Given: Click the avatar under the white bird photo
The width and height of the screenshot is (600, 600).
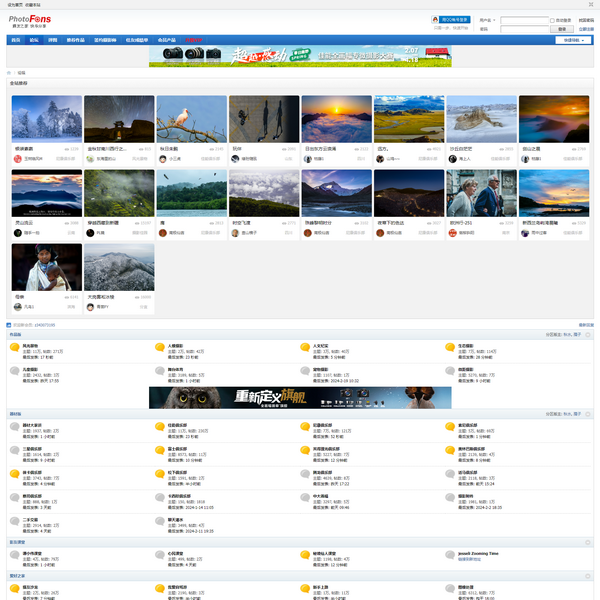Looking at the screenshot, I should (163, 158).
